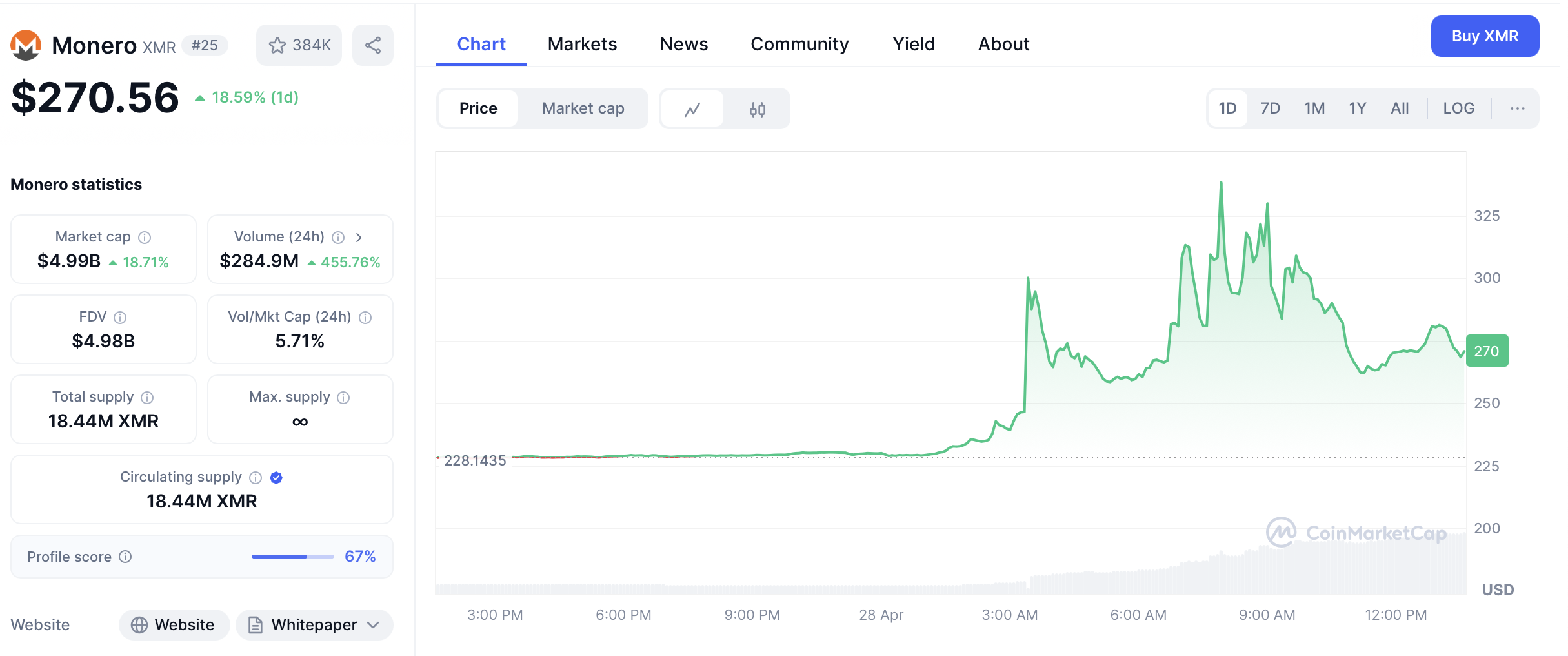The image size is (1568, 656).
Task: Click the share icon next to watchlist
Action: [x=372, y=45]
